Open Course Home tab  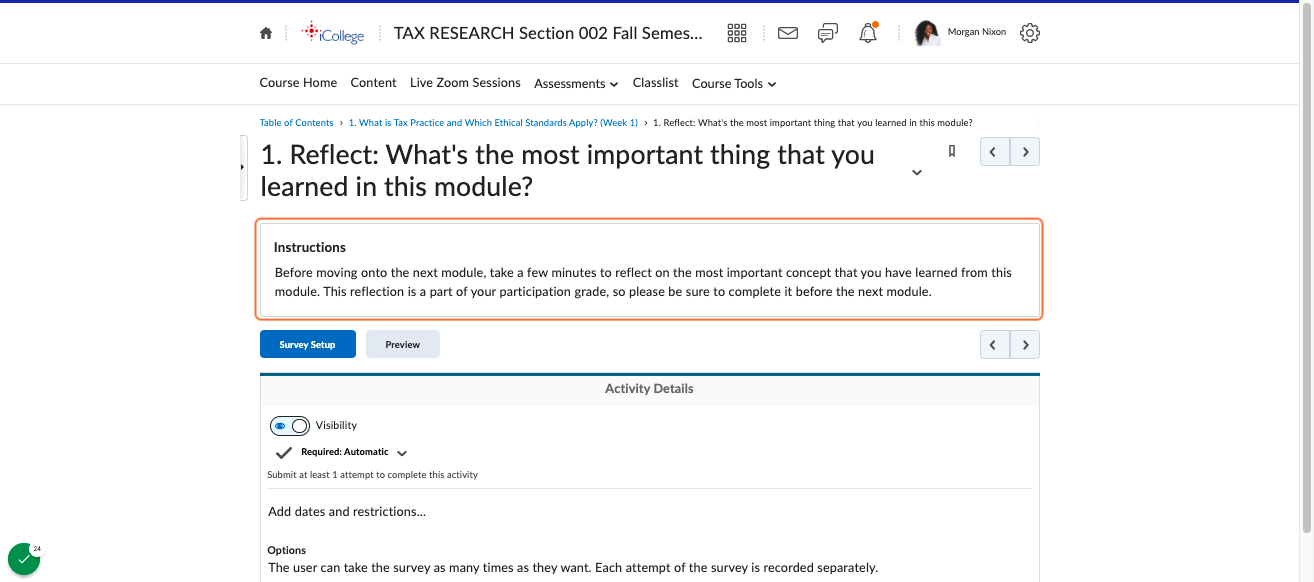298,83
